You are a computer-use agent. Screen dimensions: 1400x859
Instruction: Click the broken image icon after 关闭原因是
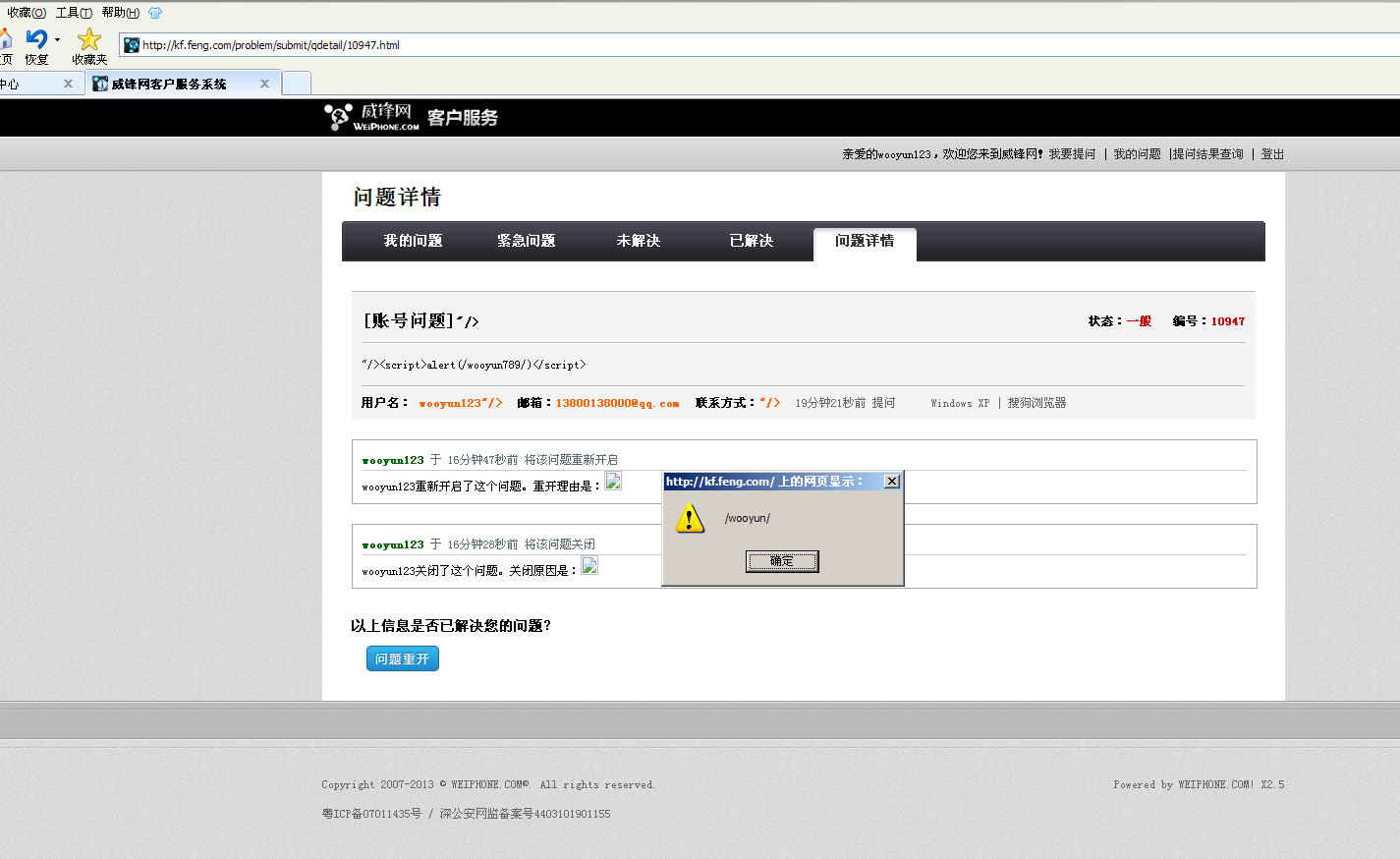[x=589, y=566]
